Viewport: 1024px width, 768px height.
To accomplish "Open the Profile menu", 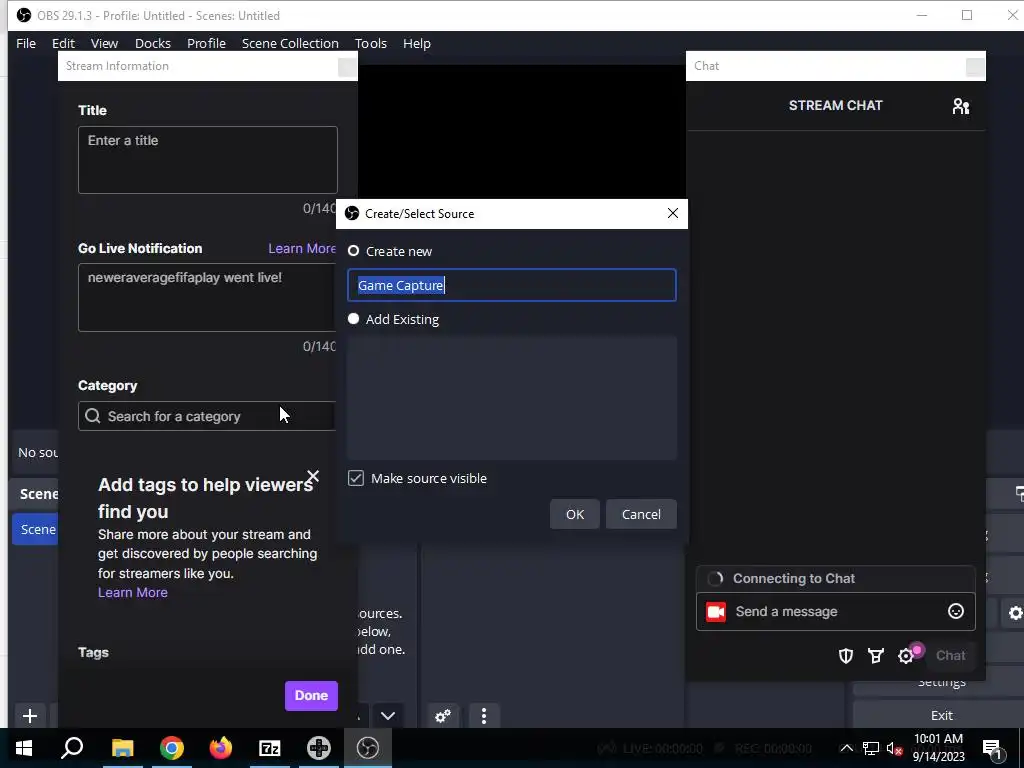I will 206,43.
